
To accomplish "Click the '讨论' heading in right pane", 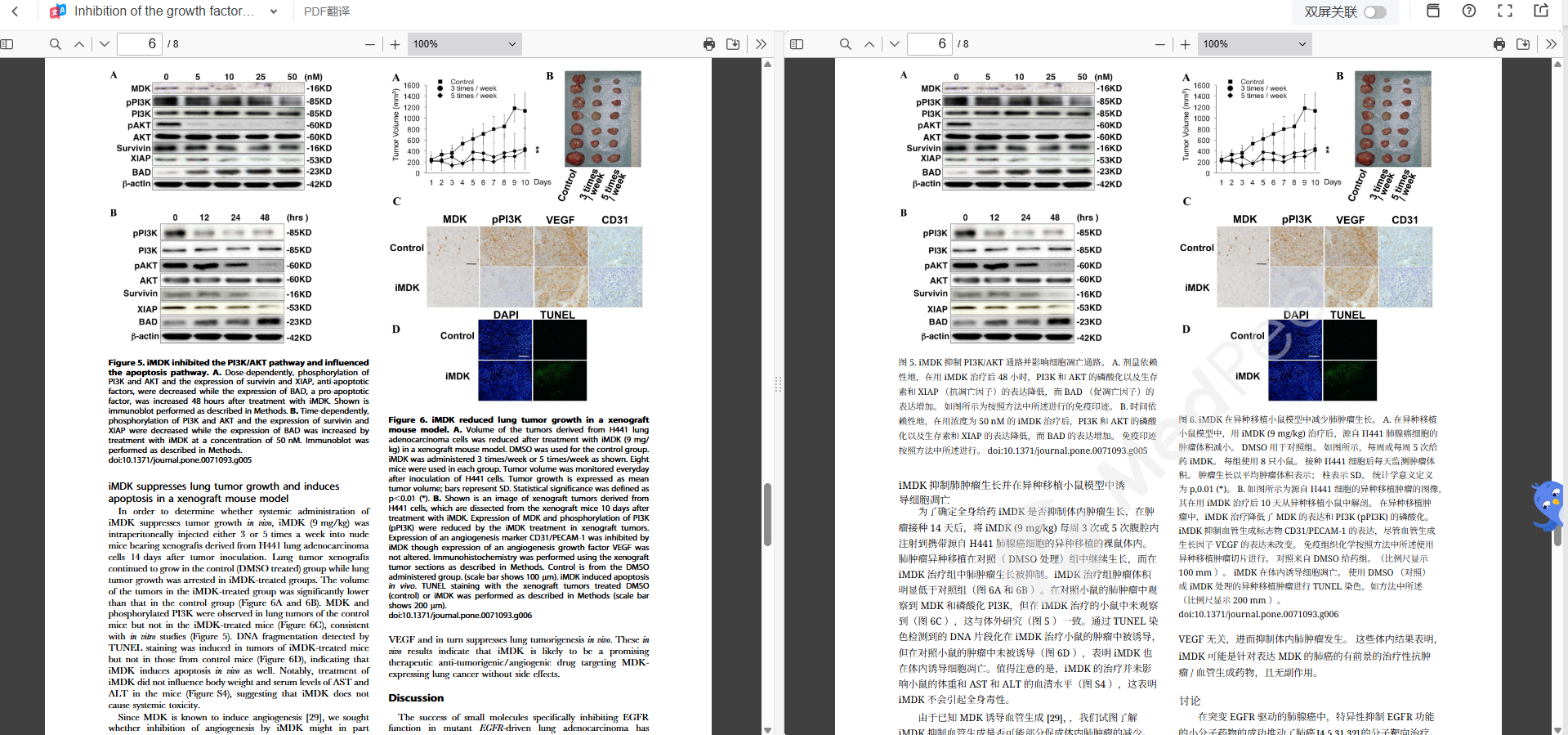I will (x=1190, y=701).
